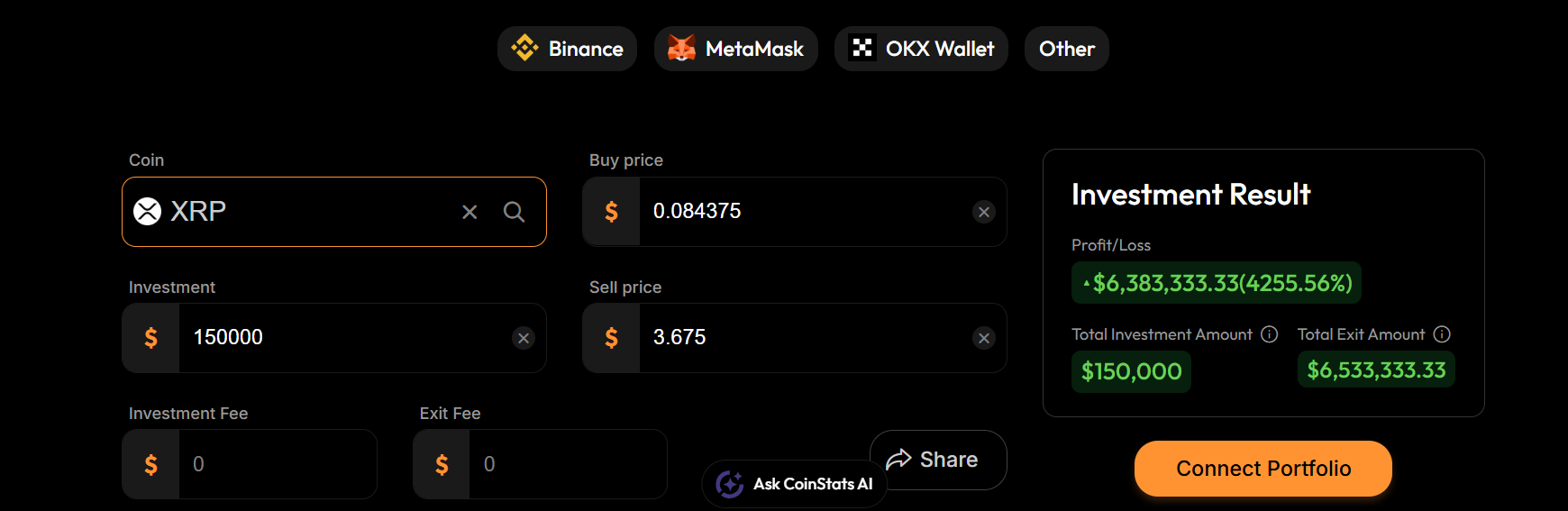Focus the Exit Fee input field
1568x511 pixels.
pyautogui.click(x=540, y=464)
